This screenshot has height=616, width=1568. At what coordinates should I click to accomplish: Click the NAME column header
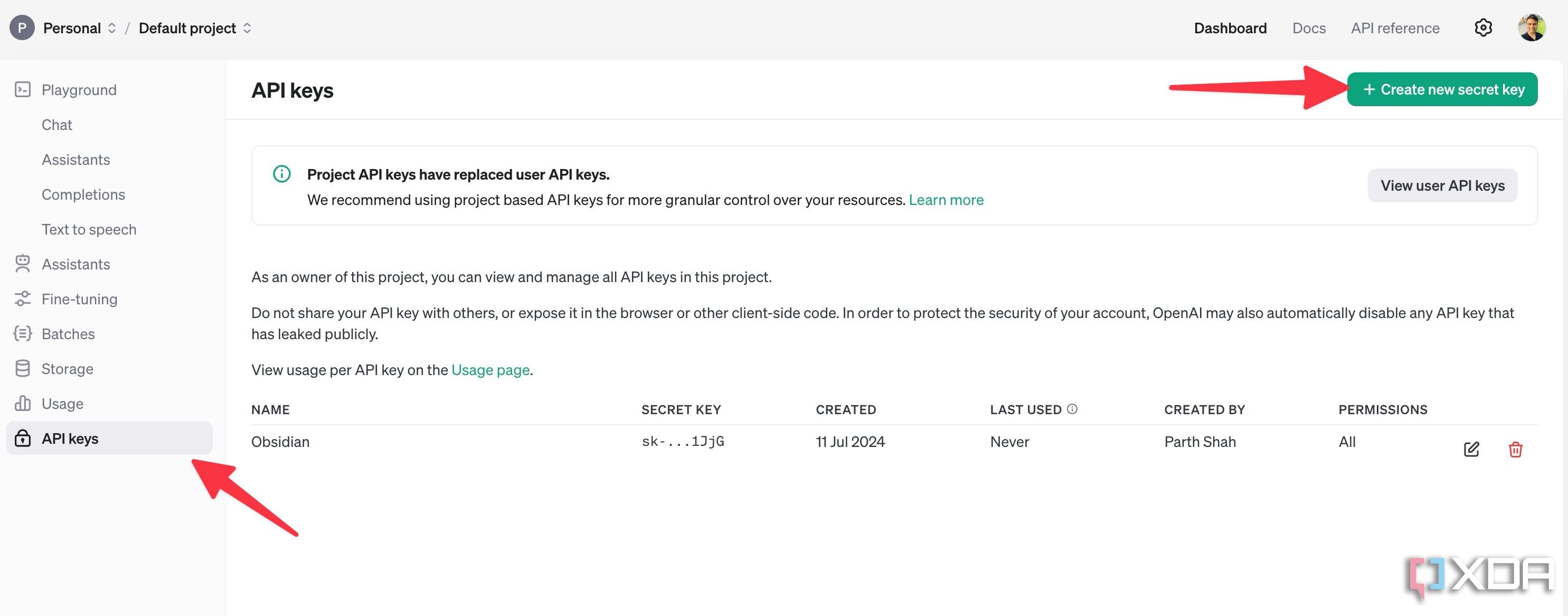pyautogui.click(x=270, y=409)
